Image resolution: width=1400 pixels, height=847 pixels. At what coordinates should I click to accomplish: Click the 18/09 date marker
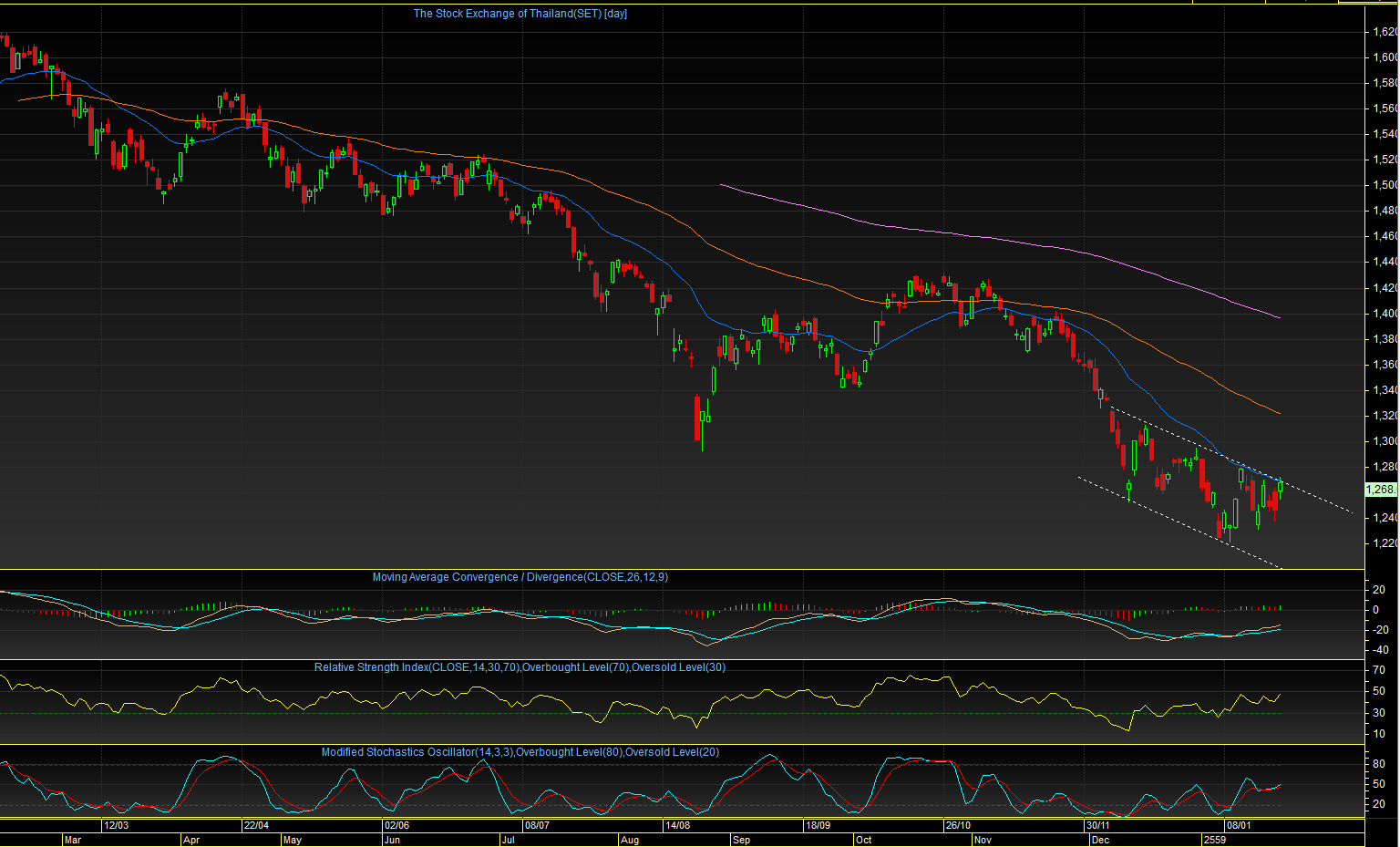click(x=818, y=825)
